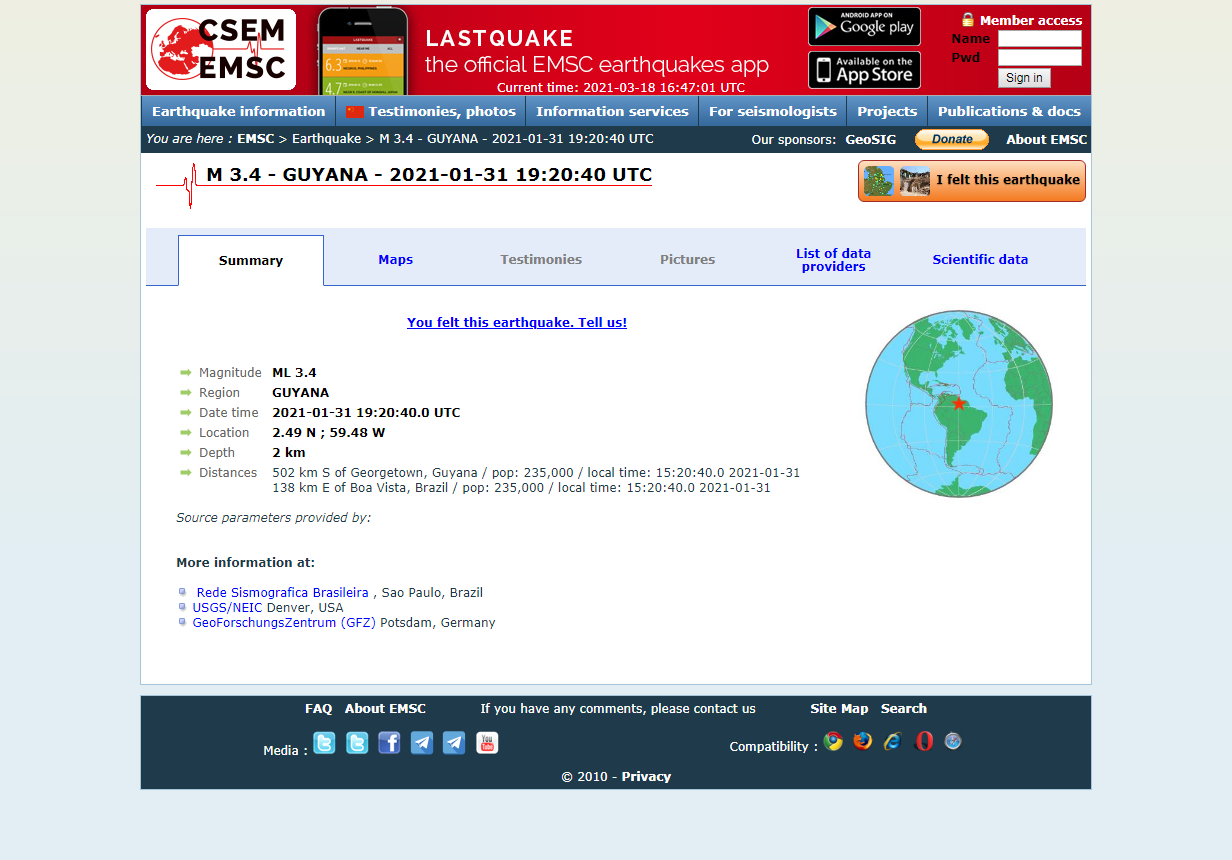The image size is (1232, 860).
Task: Click the Opera compatibility icon
Action: 923,741
